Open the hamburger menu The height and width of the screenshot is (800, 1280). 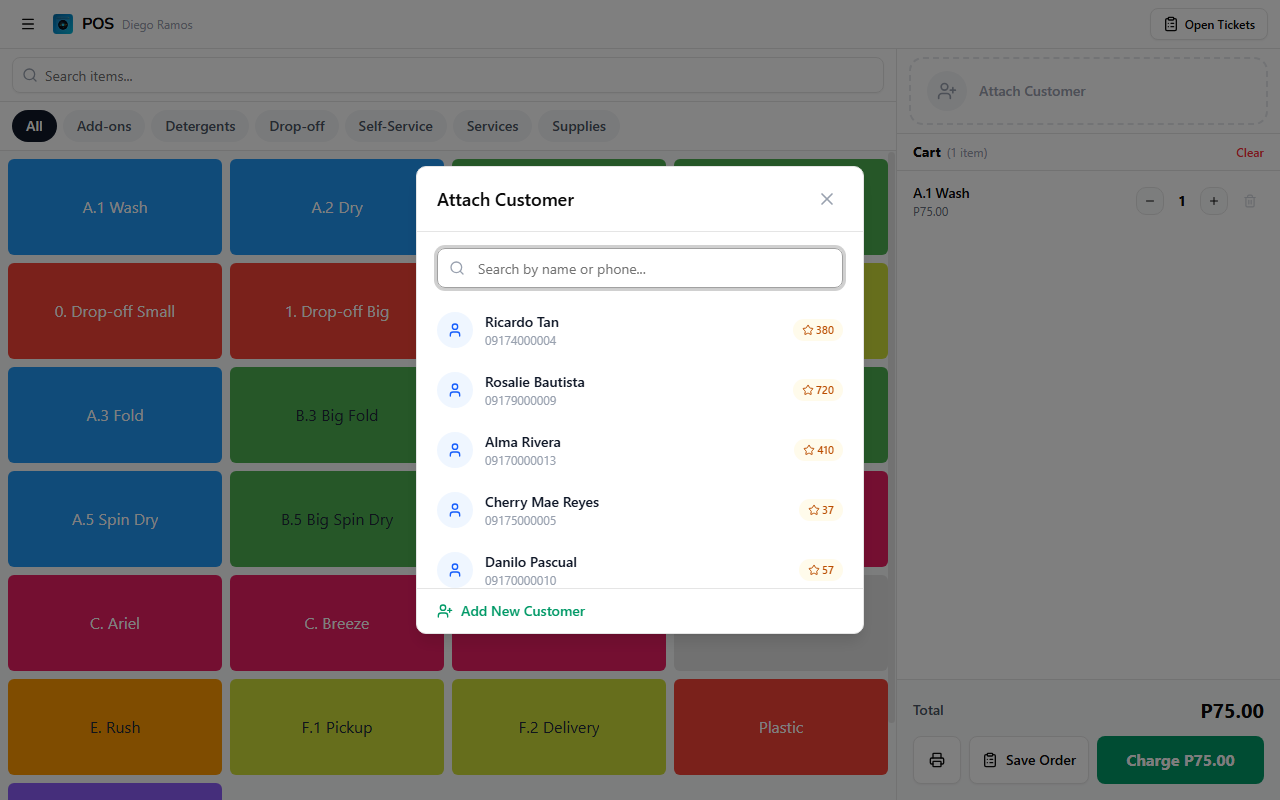[x=28, y=24]
